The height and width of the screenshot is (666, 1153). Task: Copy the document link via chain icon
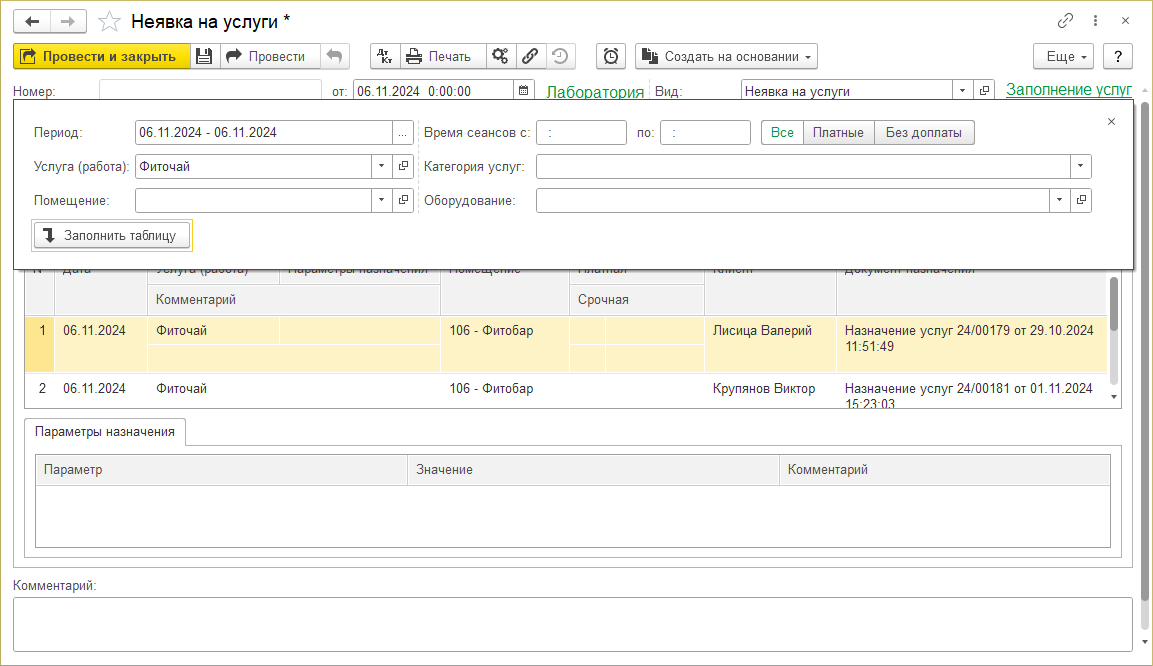pos(1066,21)
